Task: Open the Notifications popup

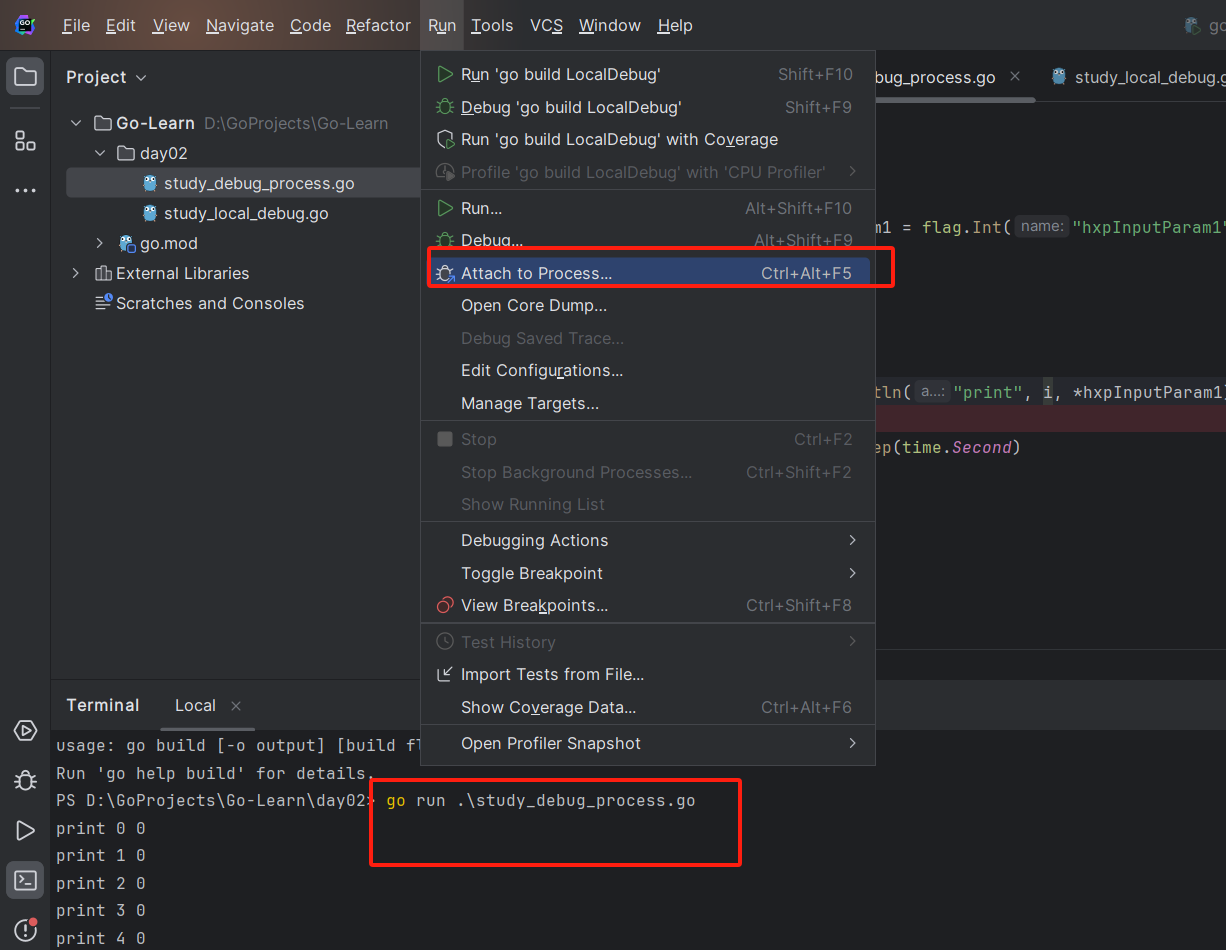Action: tap(24, 928)
